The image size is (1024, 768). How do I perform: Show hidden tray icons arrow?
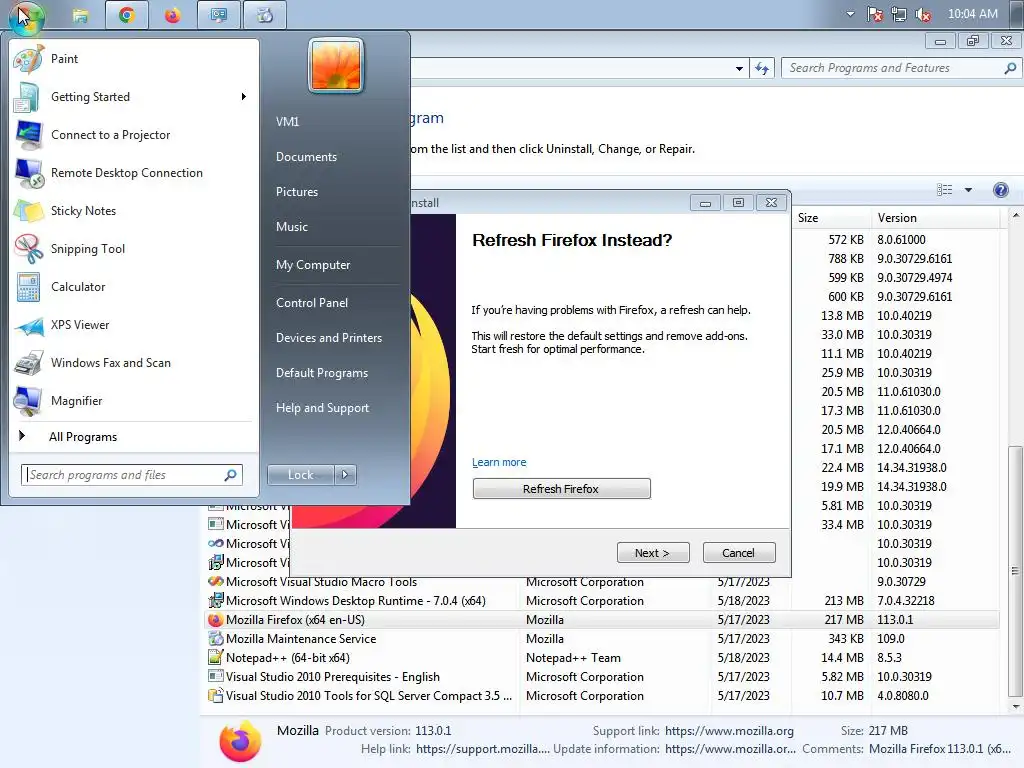(850, 14)
